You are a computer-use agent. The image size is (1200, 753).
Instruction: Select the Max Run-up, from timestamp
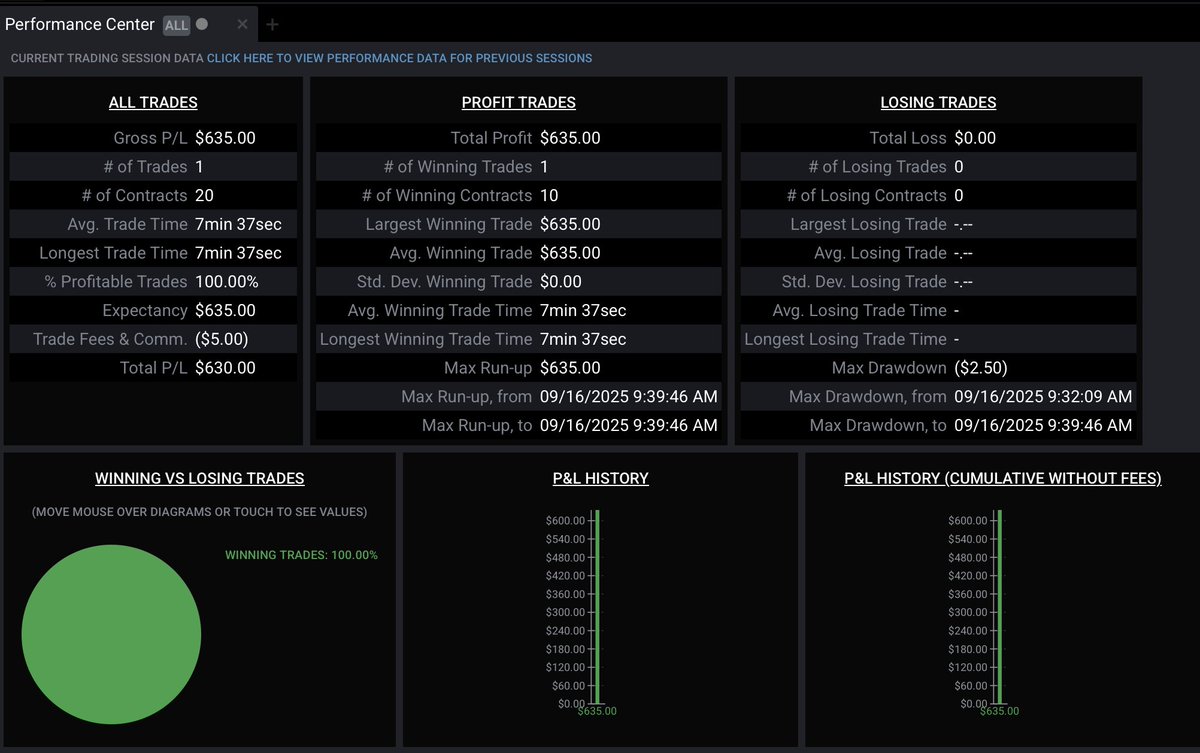click(630, 396)
